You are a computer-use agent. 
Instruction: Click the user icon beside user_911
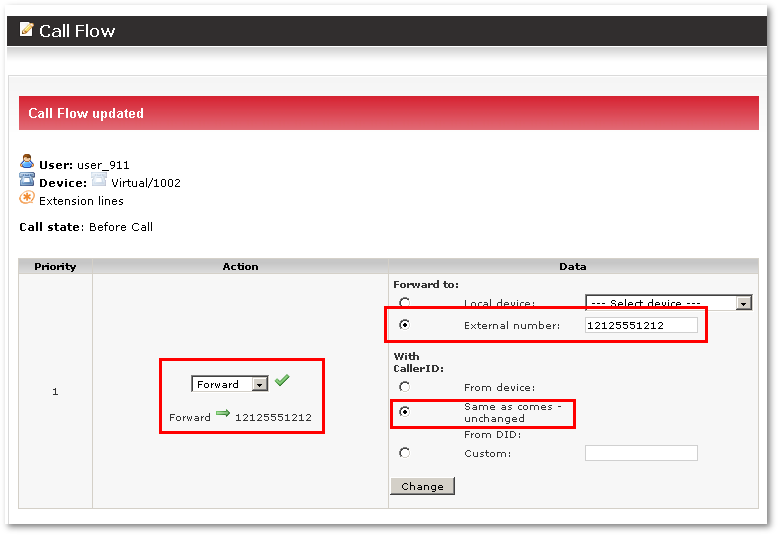coord(27,162)
